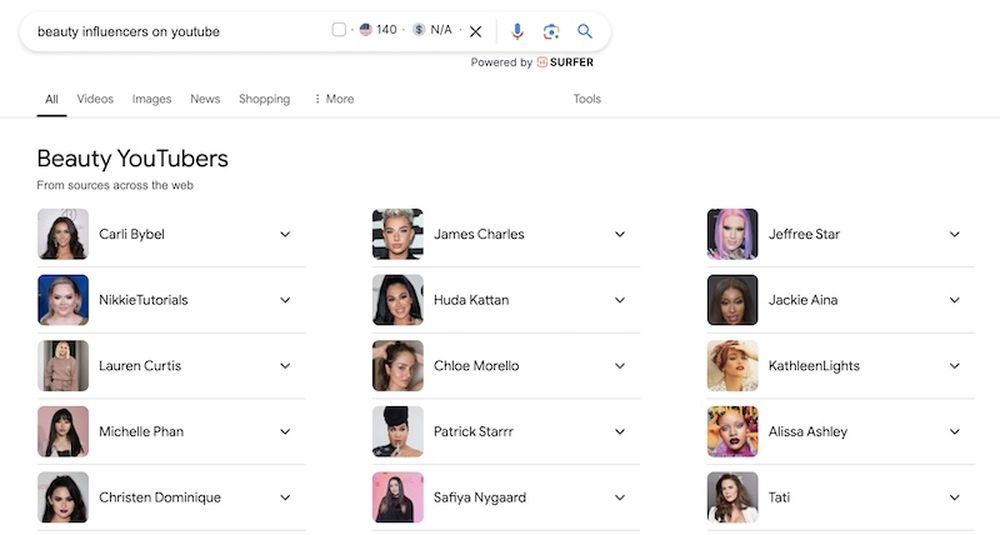
Task: Expand the KathleenLights entry
Action: 955,365
